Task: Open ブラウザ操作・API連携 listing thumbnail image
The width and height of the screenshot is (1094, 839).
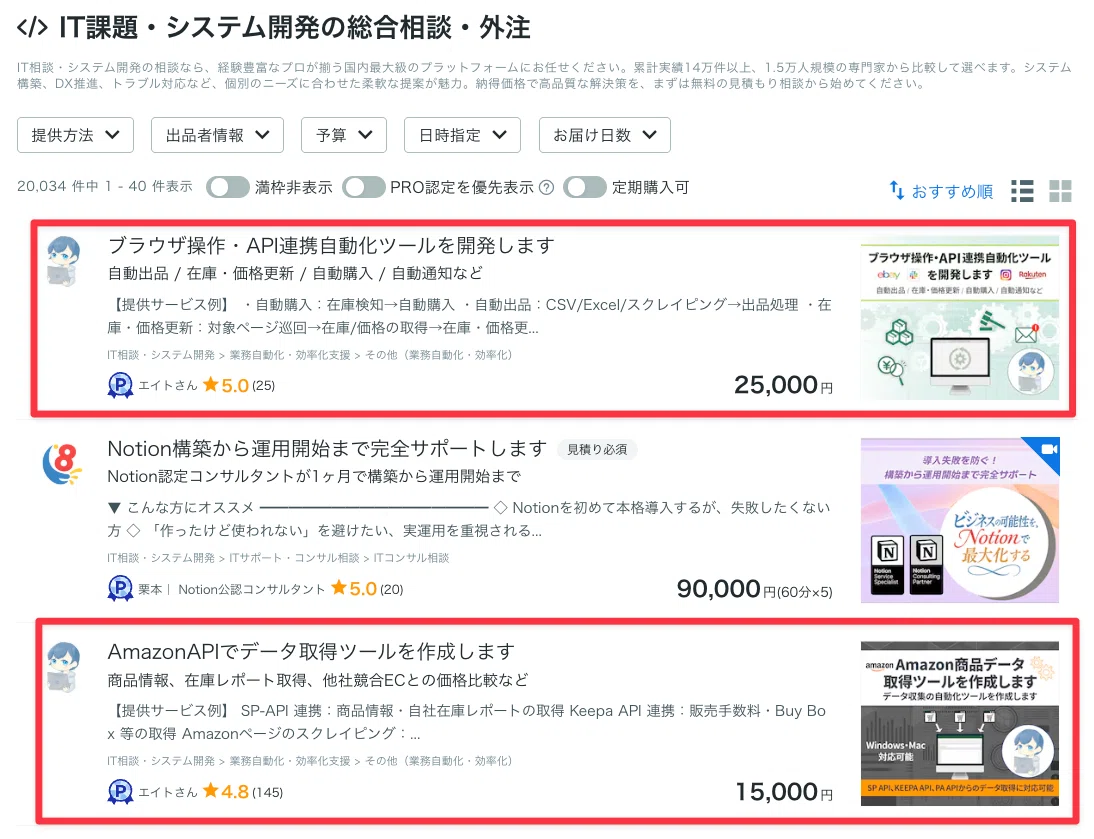Action: pyautogui.click(x=959, y=318)
